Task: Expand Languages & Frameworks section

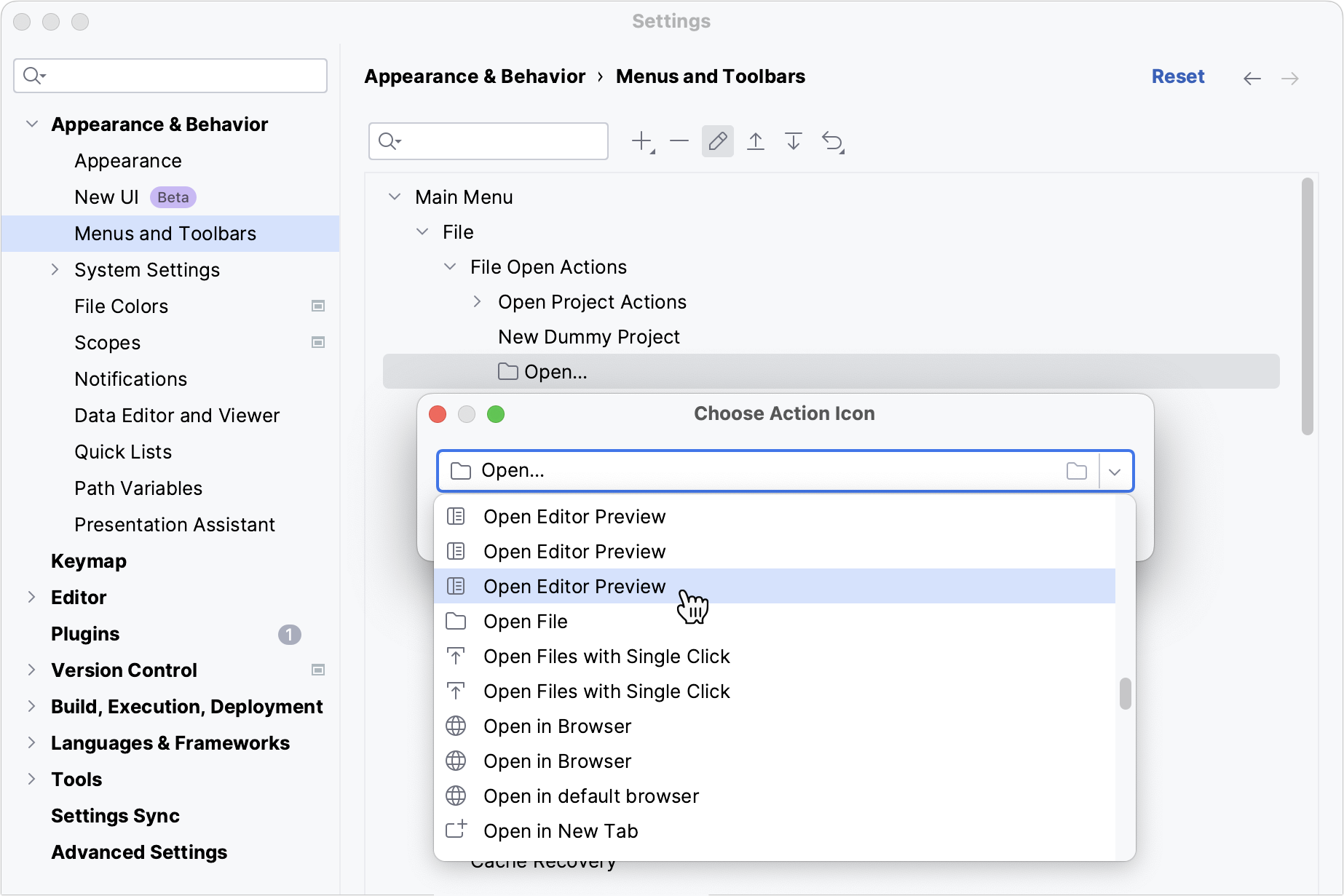Action: coord(31,743)
